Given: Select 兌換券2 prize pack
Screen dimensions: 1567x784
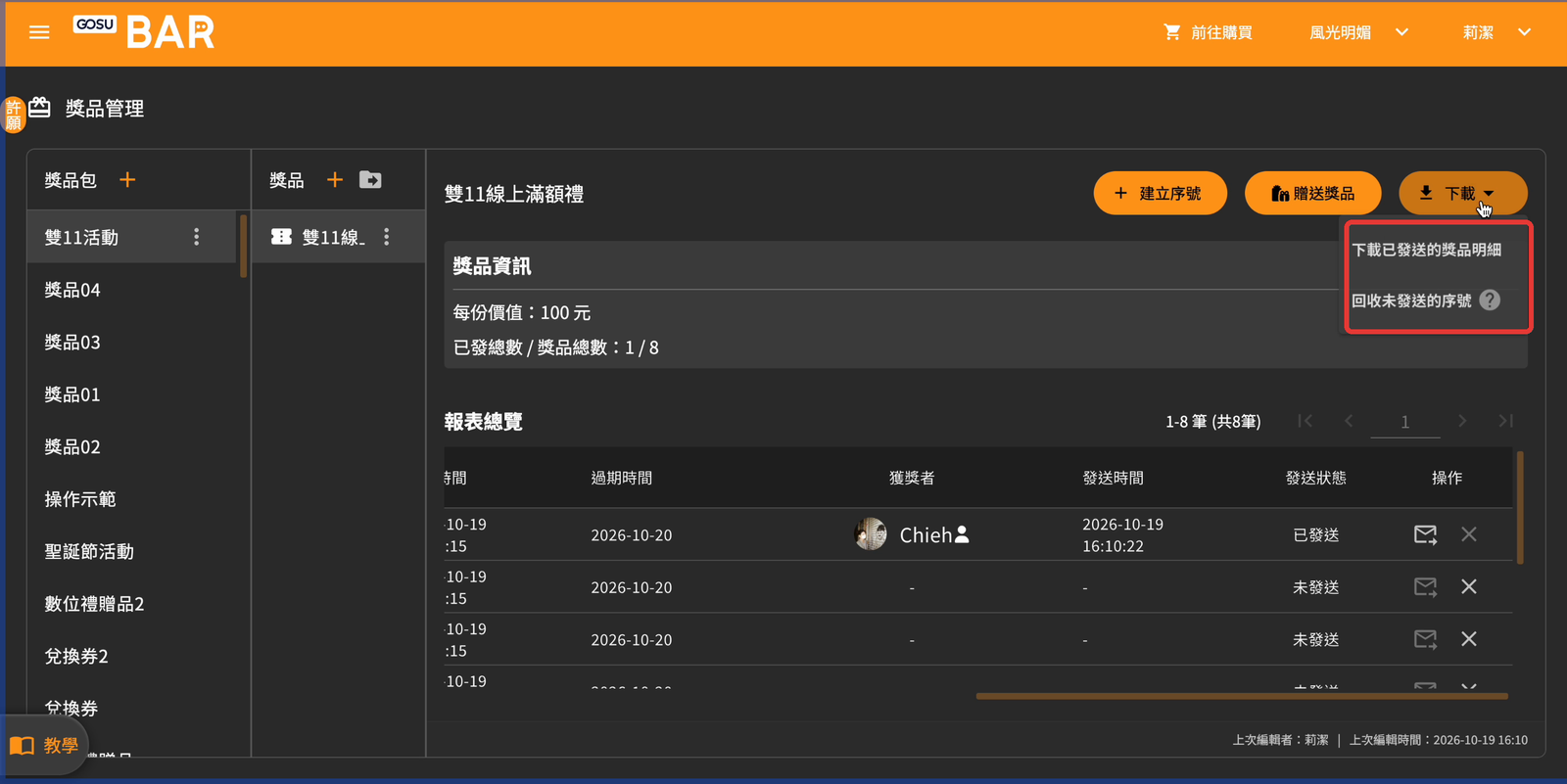Looking at the screenshot, I should [133, 656].
